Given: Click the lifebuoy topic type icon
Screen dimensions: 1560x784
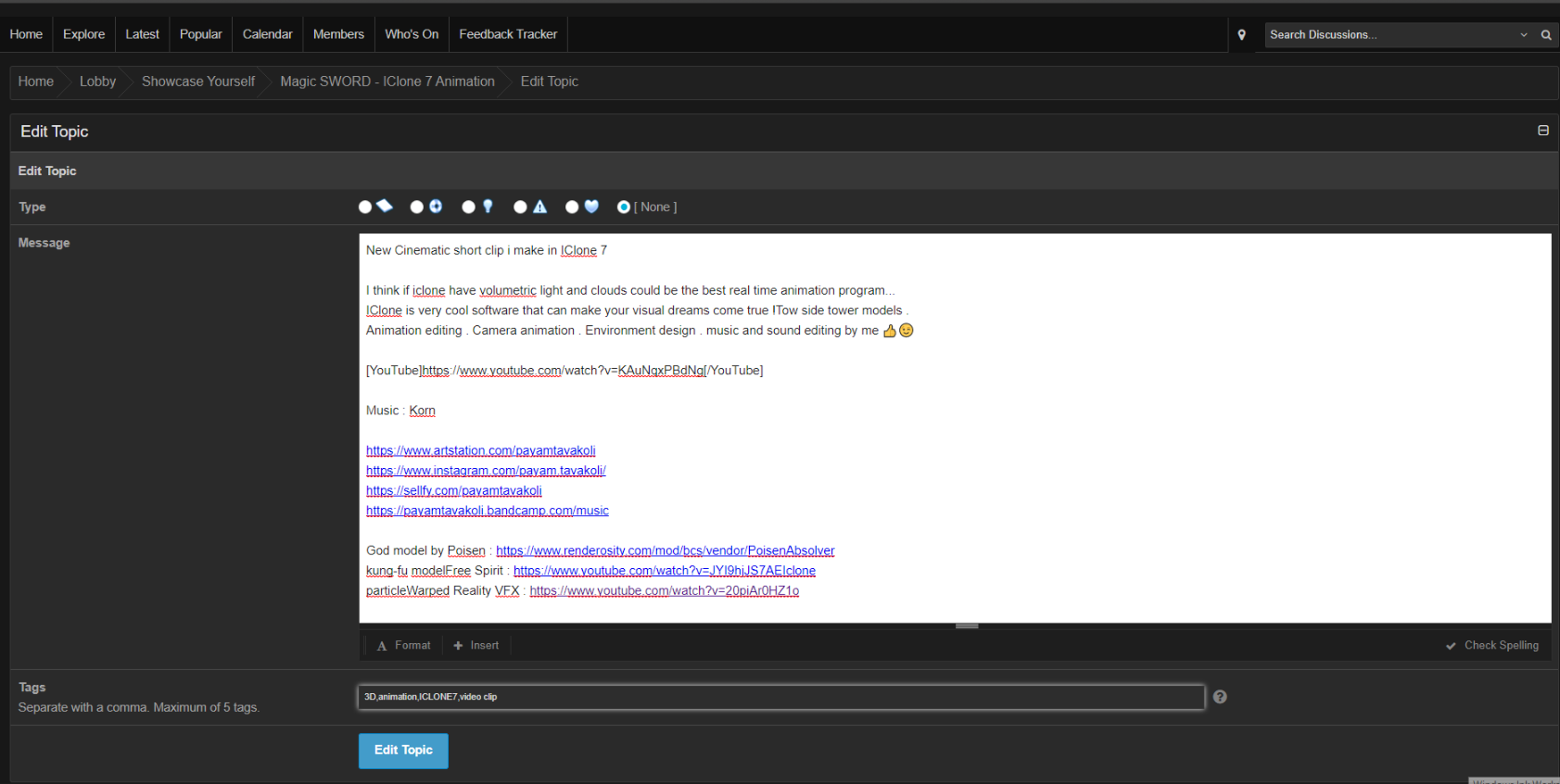Looking at the screenshot, I should click(x=436, y=206).
